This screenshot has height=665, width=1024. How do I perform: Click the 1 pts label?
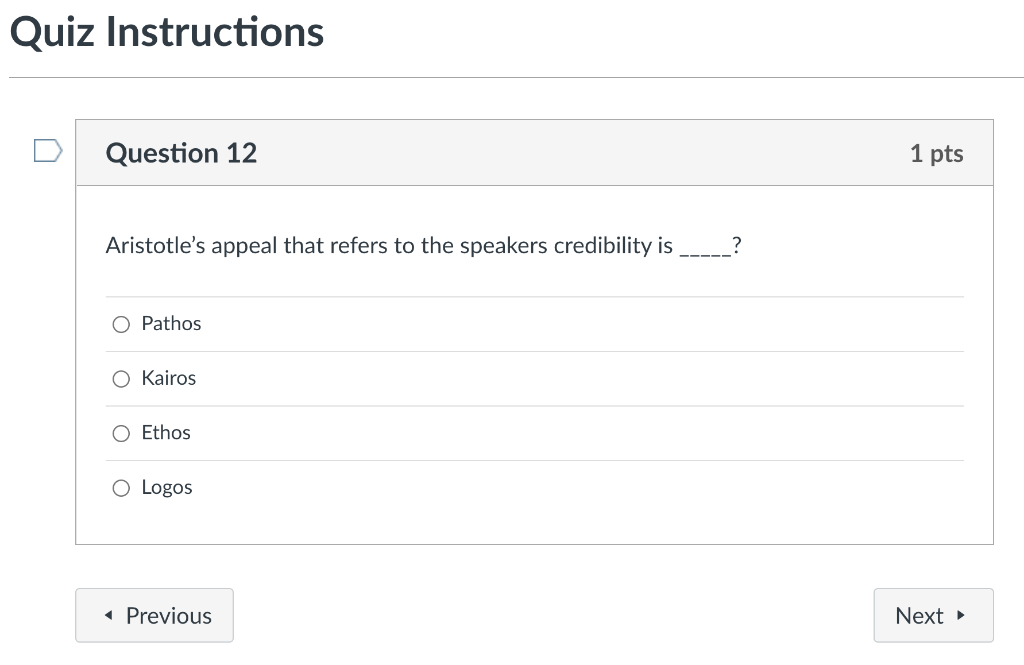pyautogui.click(x=937, y=153)
